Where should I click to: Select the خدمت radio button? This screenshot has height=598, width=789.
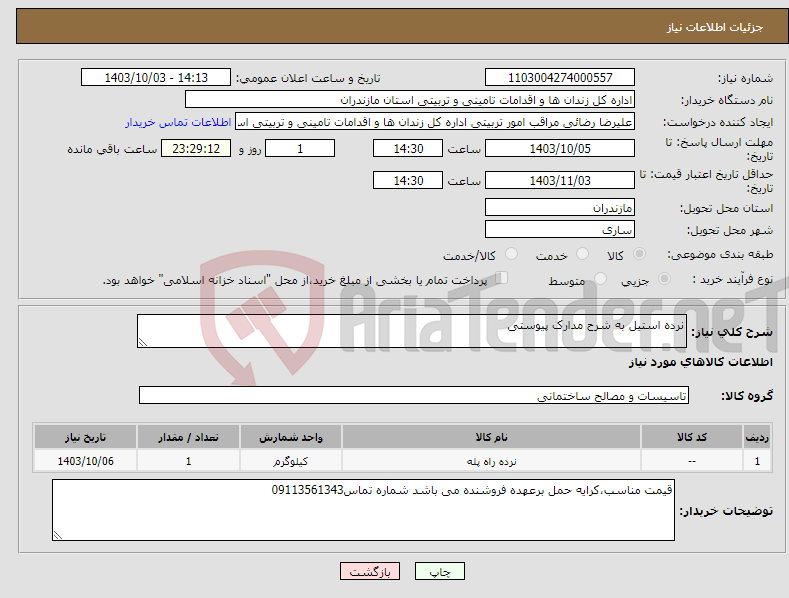pyautogui.click(x=582, y=254)
